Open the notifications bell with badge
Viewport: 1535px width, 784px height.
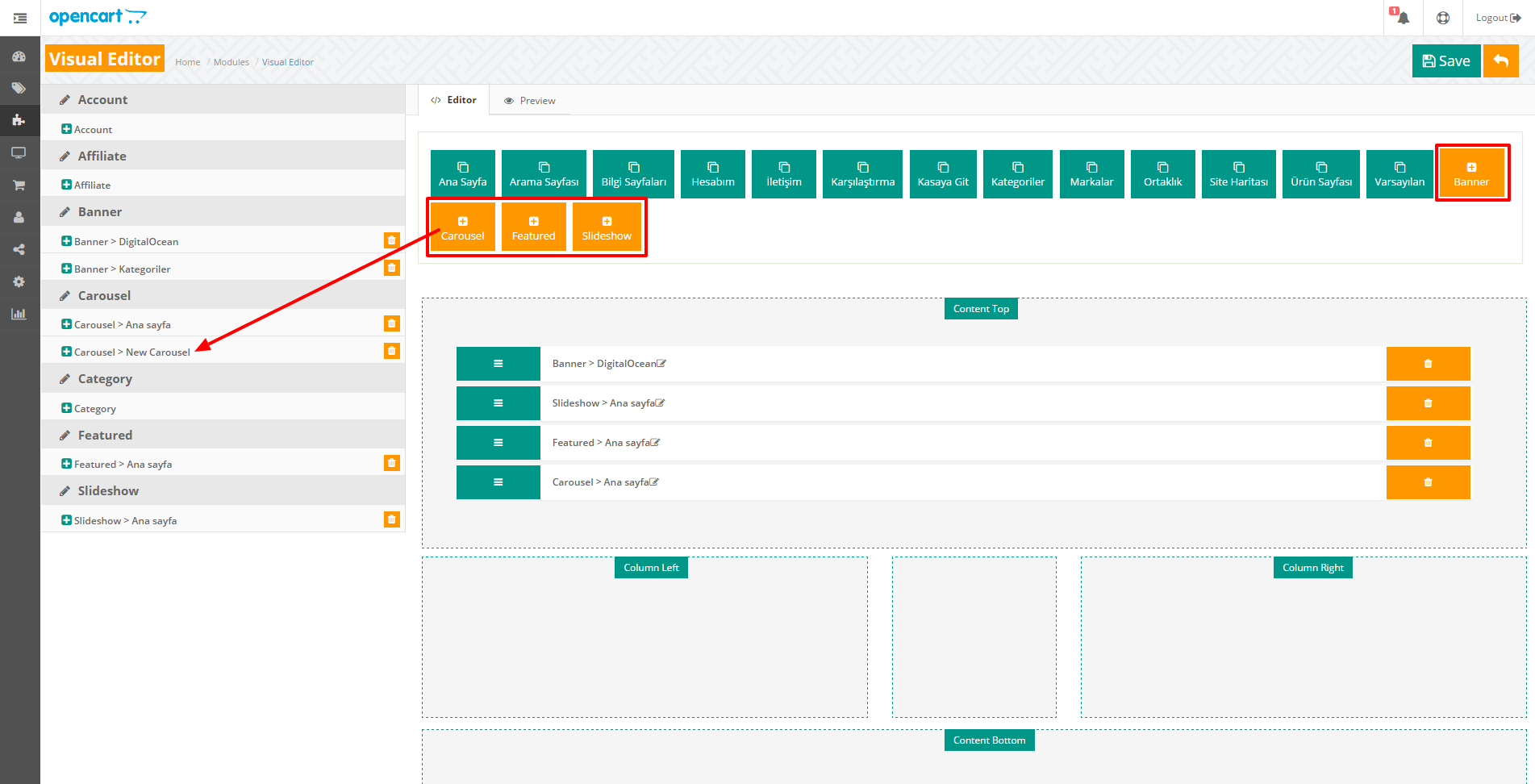click(1402, 17)
